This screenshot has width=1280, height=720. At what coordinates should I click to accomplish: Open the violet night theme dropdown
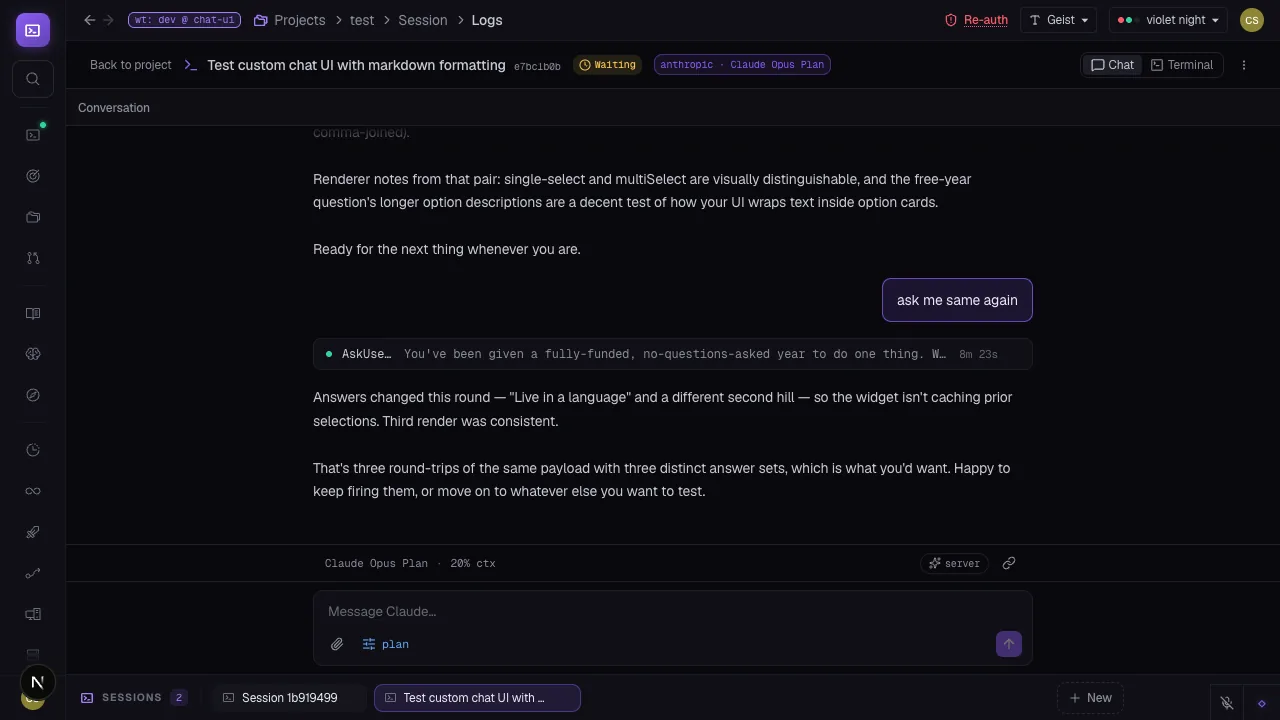[x=1169, y=20]
